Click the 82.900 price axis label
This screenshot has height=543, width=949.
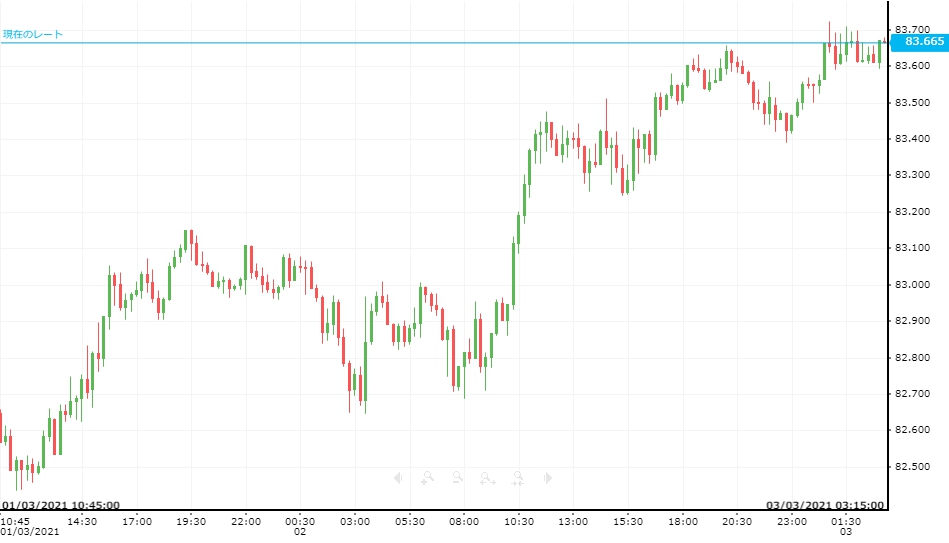[x=912, y=321]
